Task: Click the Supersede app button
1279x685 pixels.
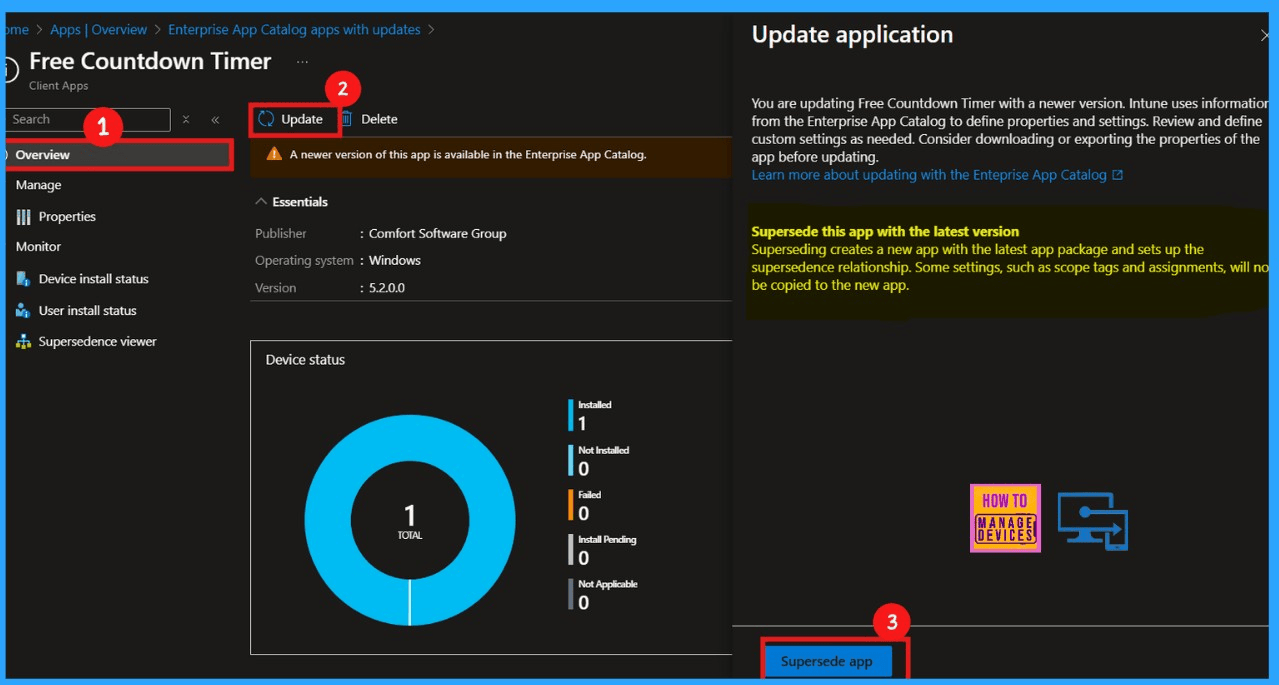Action: click(827, 661)
